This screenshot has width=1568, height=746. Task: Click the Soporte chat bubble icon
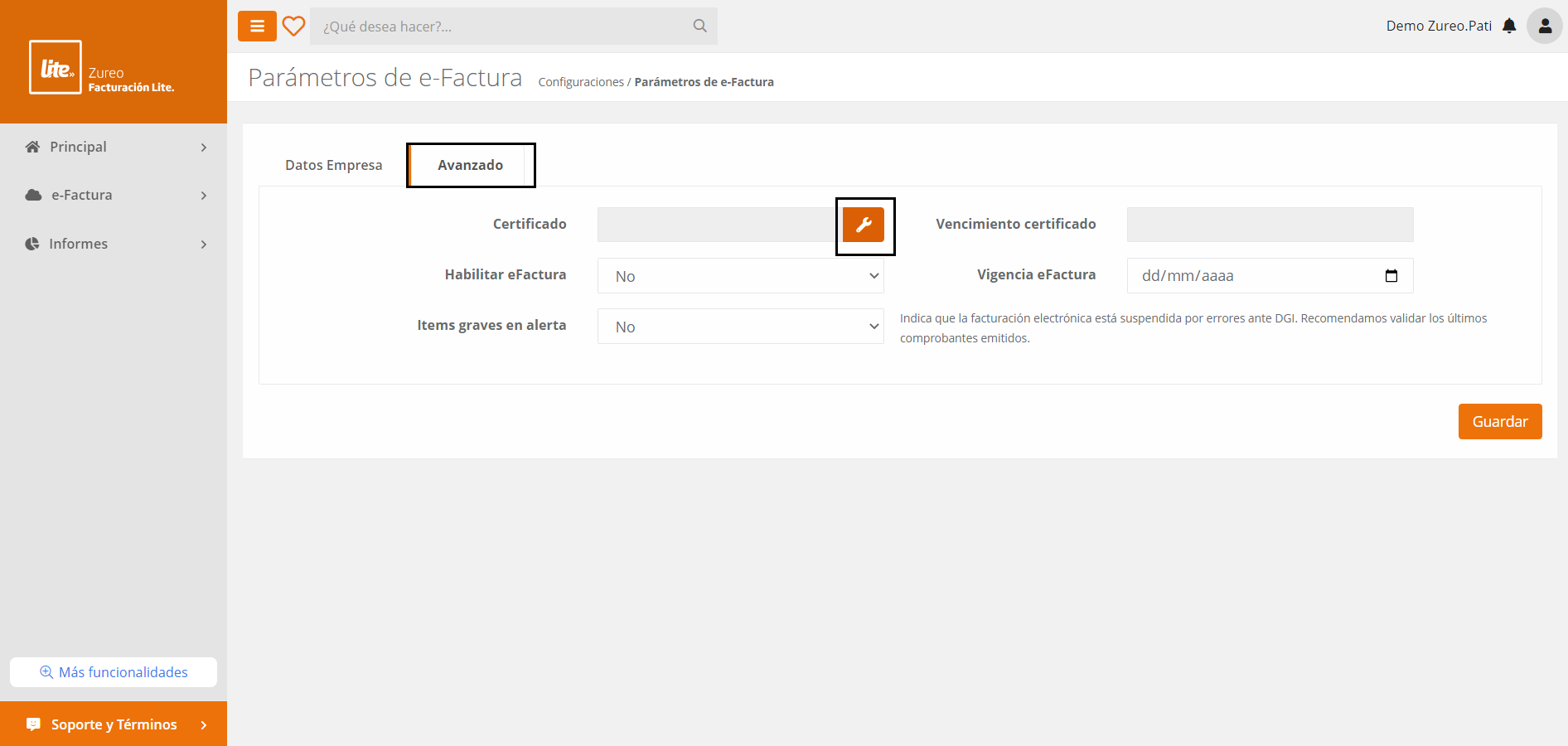tap(33, 724)
